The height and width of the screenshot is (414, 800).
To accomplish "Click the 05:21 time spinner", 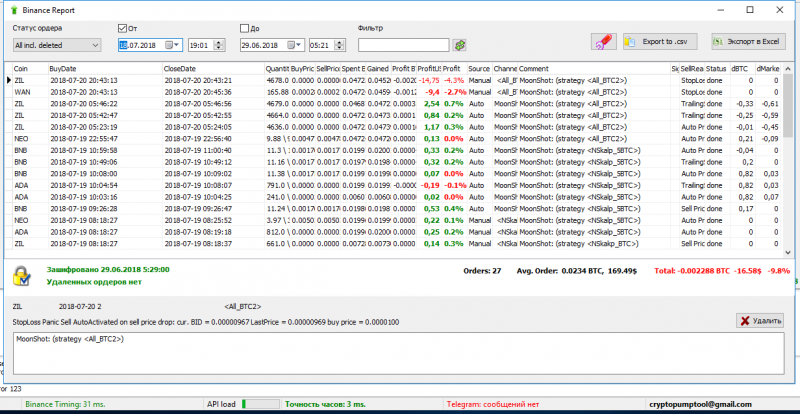I will coord(340,45).
